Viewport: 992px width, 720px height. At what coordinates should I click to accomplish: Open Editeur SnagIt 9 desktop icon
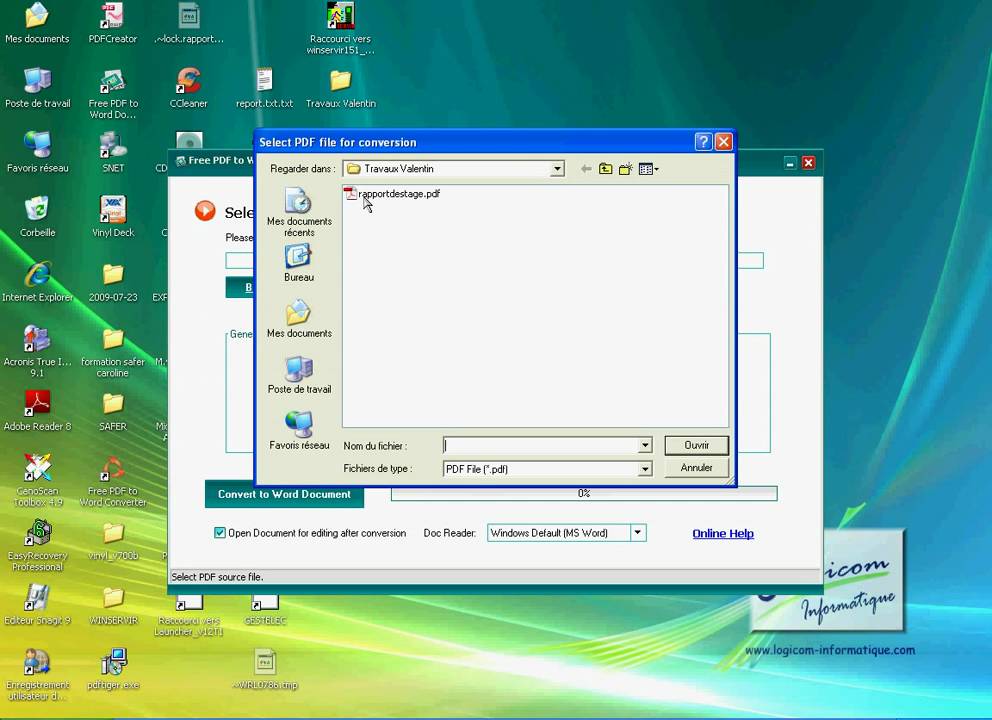(x=37, y=605)
